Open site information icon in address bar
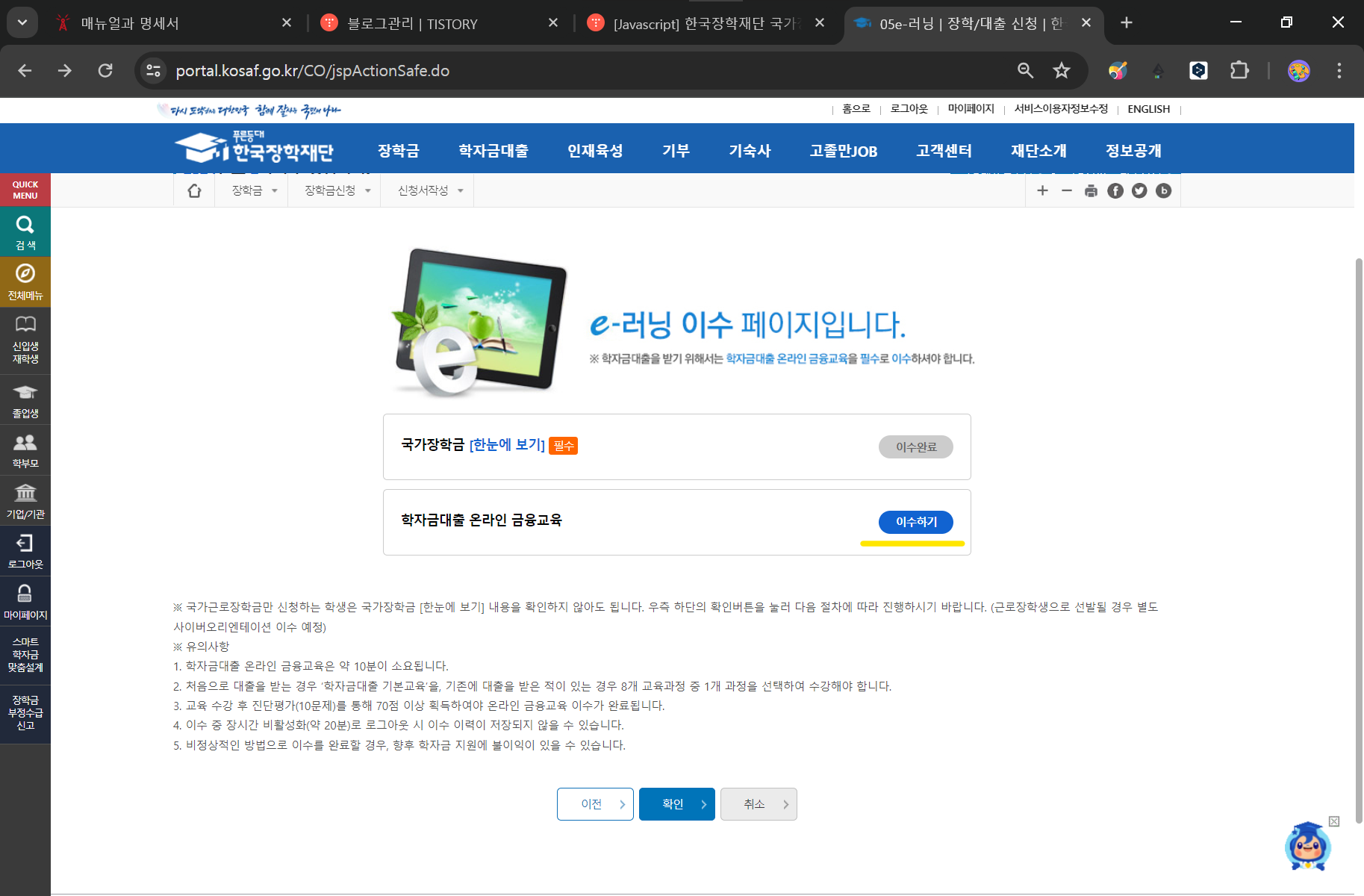1364x896 pixels. 153,70
